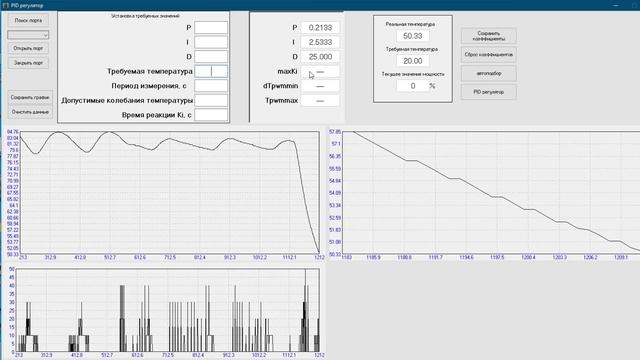Click the Сброс коэффициентов button
This screenshot has height=360, width=640.
pyautogui.click(x=489, y=54)
